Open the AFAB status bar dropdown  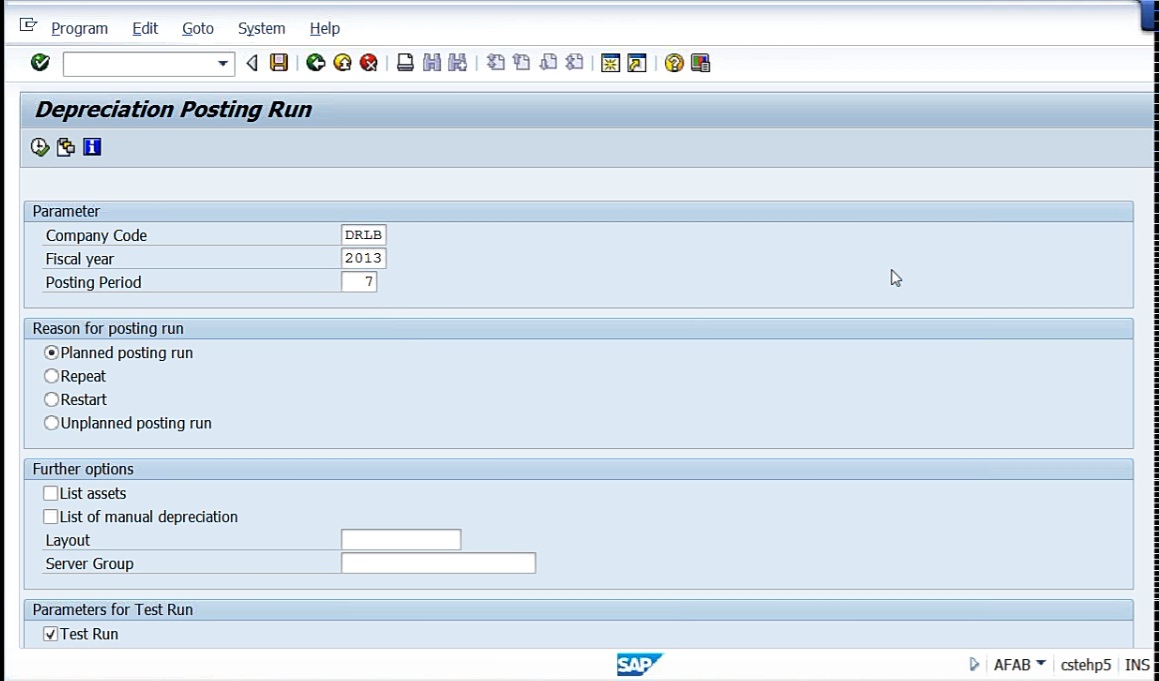(1041, 663)
